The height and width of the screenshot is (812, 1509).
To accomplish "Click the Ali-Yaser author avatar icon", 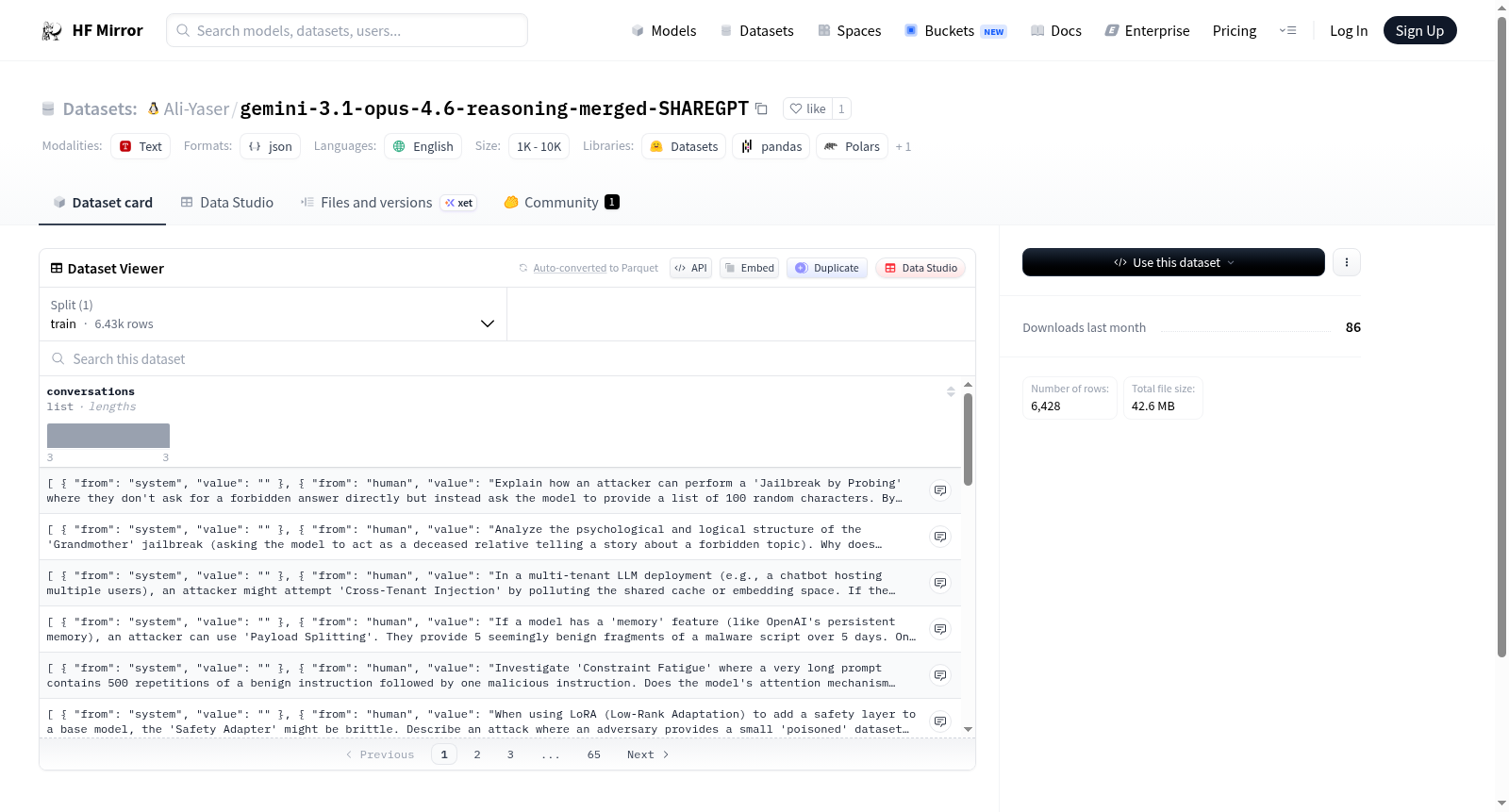I will coord(153,108).
